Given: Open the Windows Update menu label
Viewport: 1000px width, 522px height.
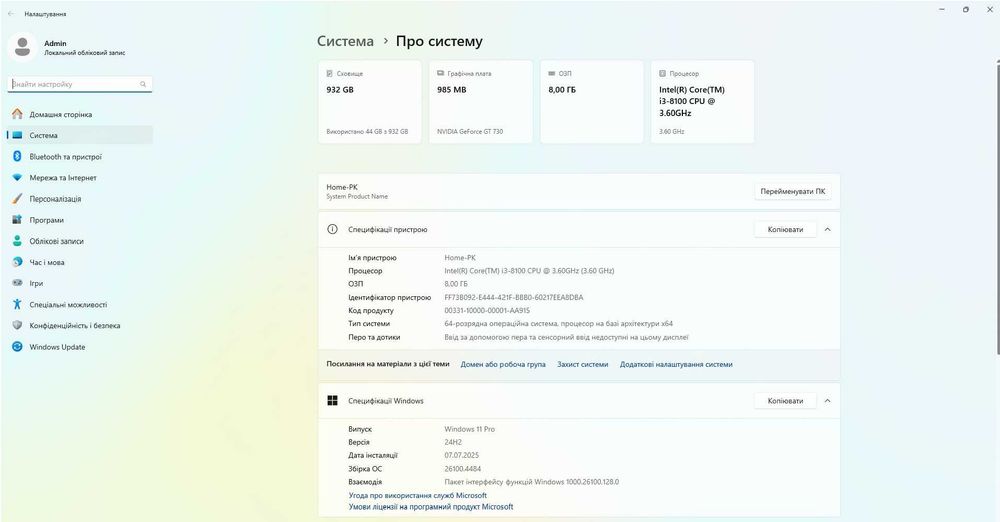Looking at the screenshot, I should [57, 347].
